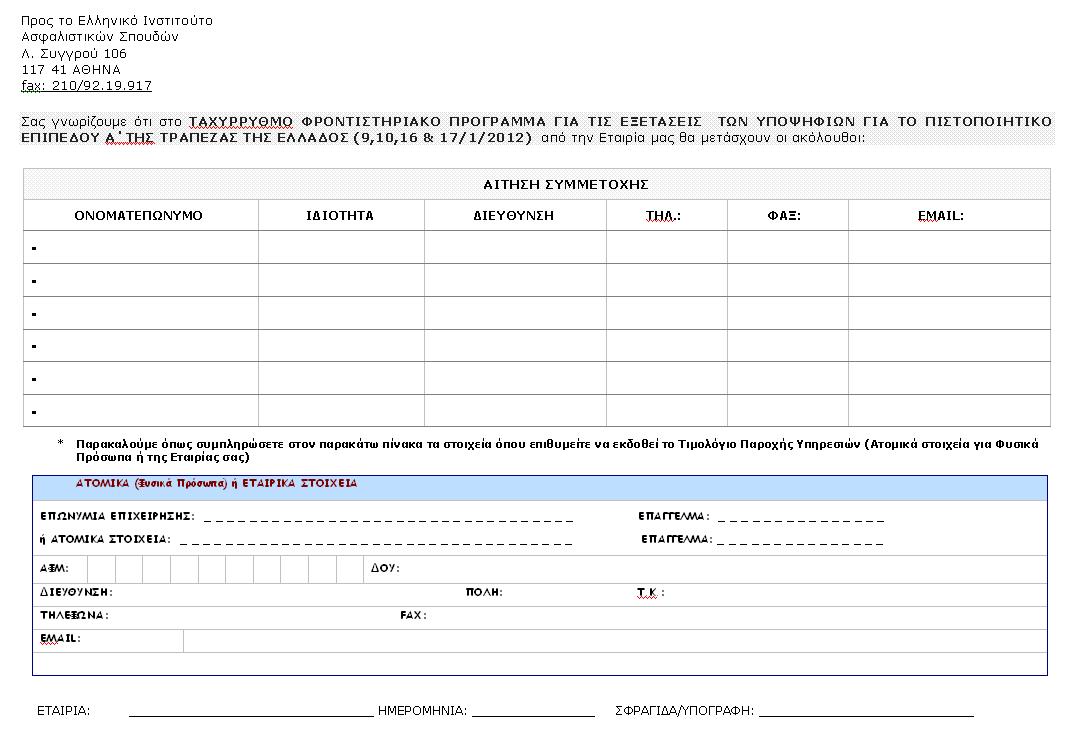This screenshot has width=1088, height=746.
Task: Click the fax number 210/92.19.917 line
Action: (86, 86)
